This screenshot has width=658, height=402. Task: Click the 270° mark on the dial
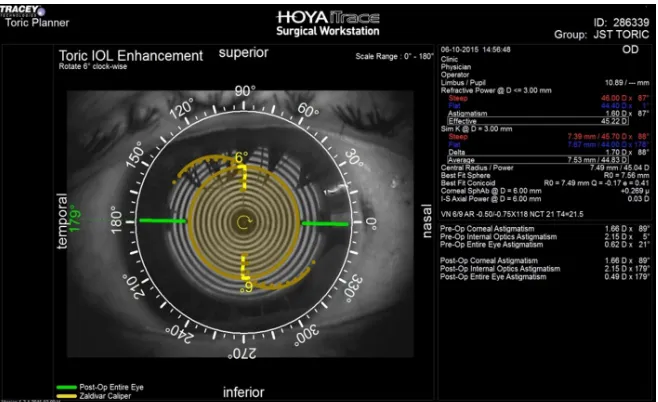click(x=242, y=354)
